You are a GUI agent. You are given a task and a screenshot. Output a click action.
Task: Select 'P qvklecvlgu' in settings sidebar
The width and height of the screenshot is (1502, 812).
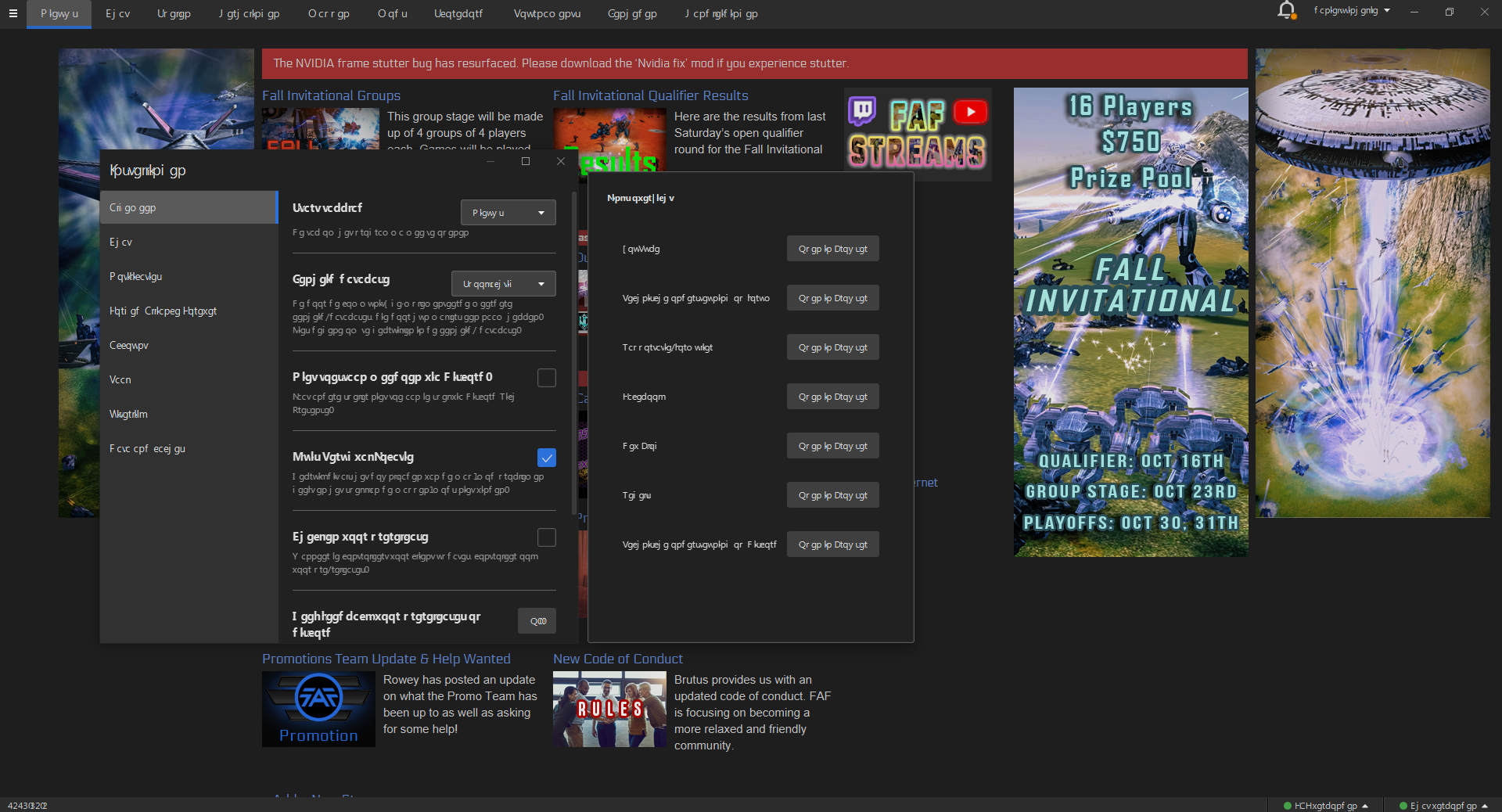(x=189, y=277)
